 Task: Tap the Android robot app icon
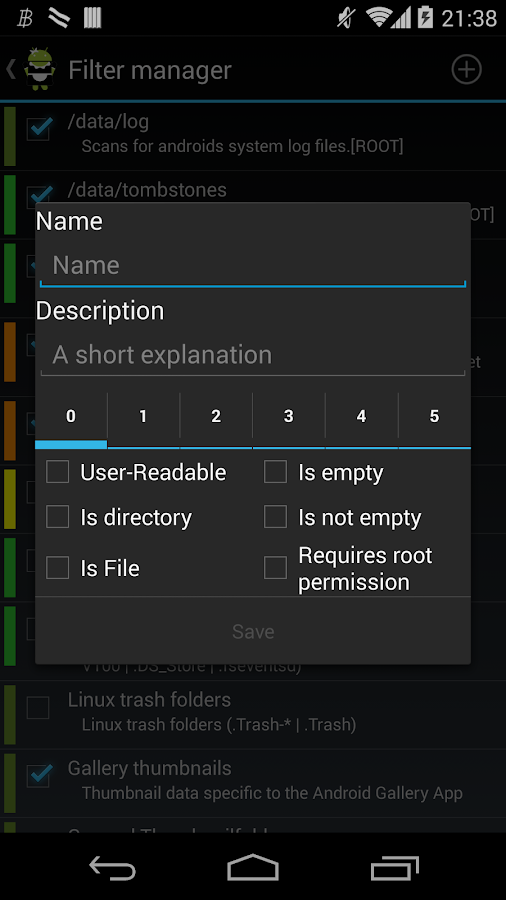(40, 69)
